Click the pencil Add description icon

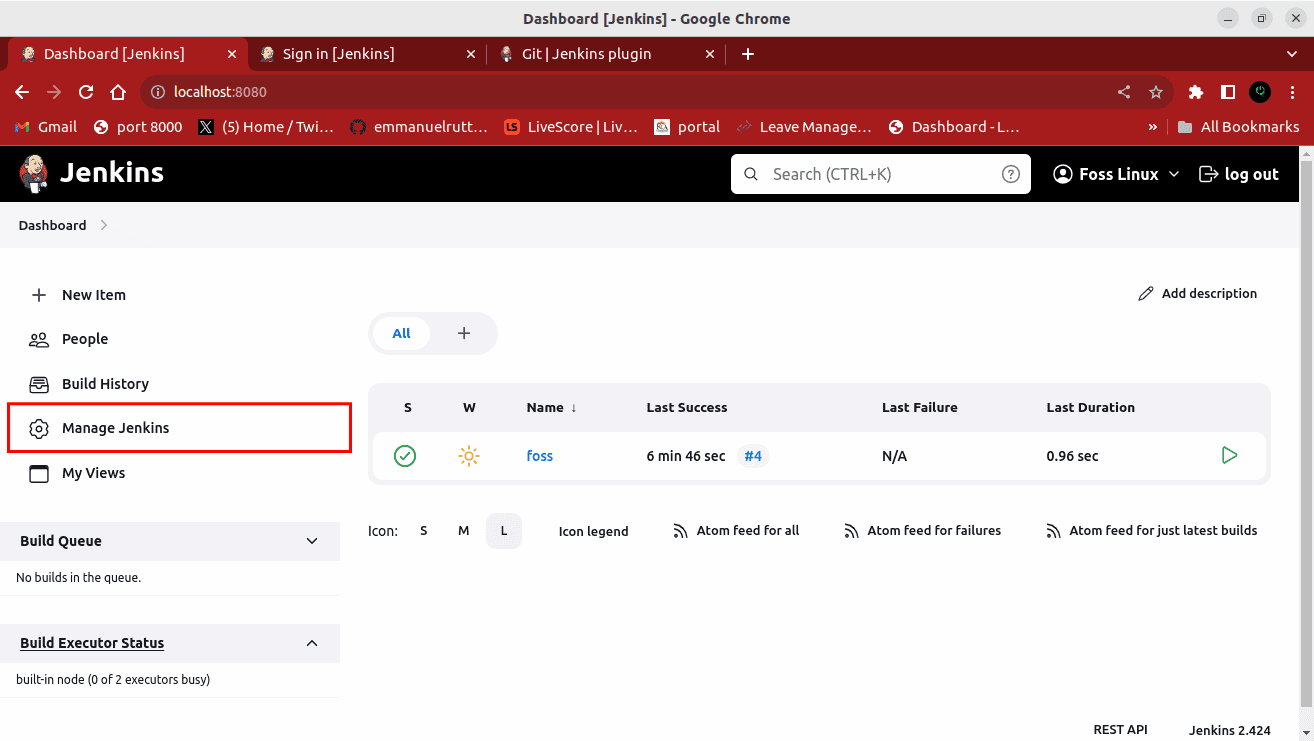(x=1146, y=294)
